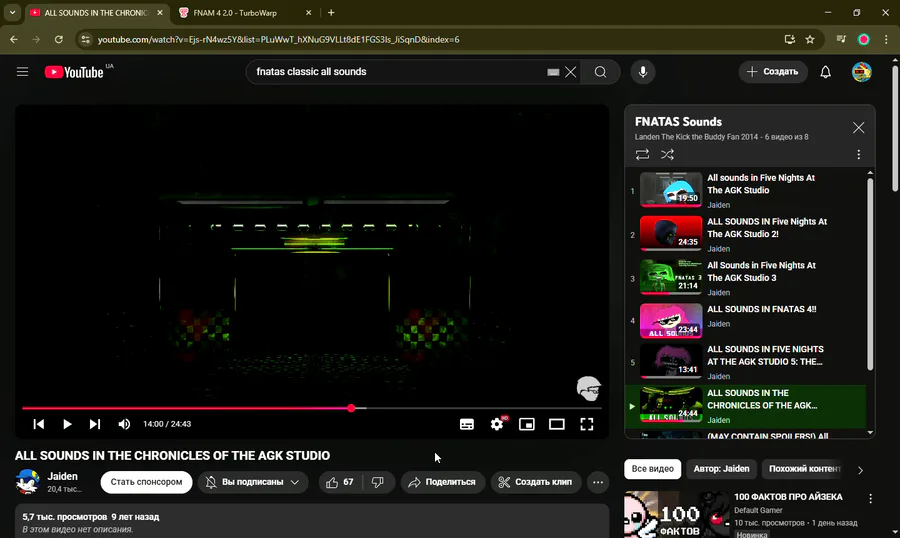Toggle subtitles on the player
Viewport: 900px width, 538px height.
coord(467,424)
